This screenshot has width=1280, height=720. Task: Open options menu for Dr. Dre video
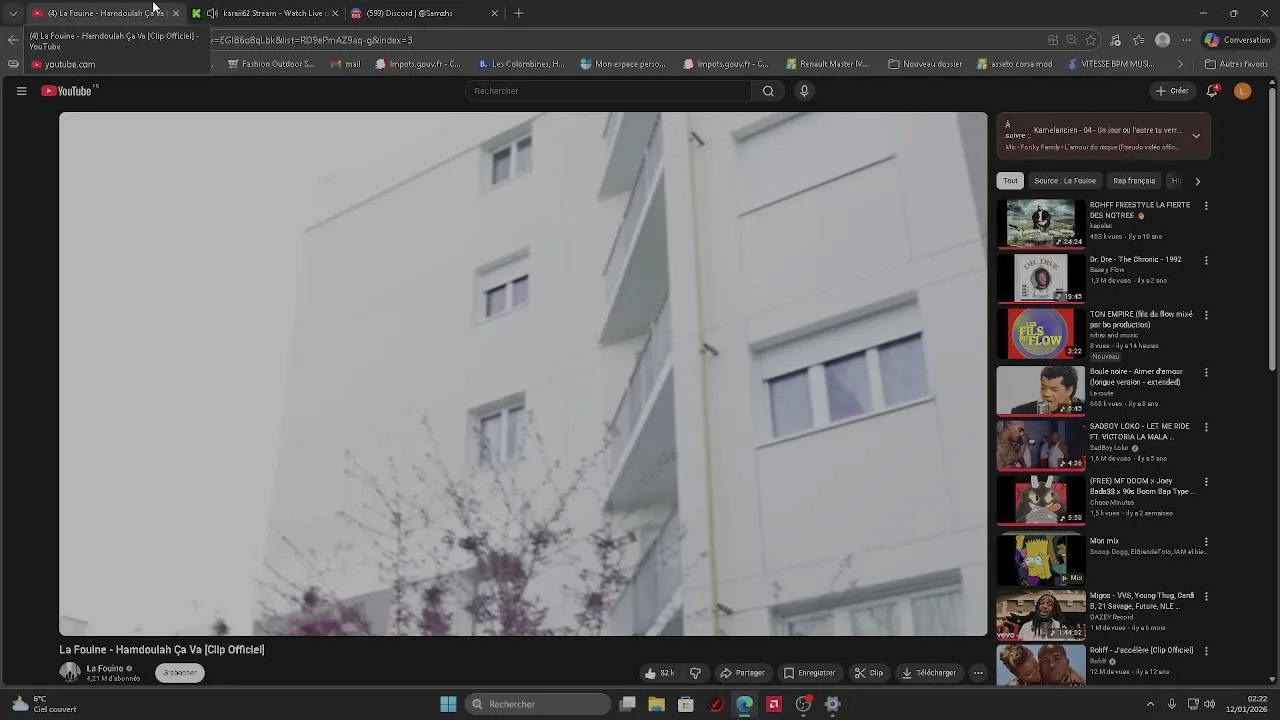point(1206,260)
